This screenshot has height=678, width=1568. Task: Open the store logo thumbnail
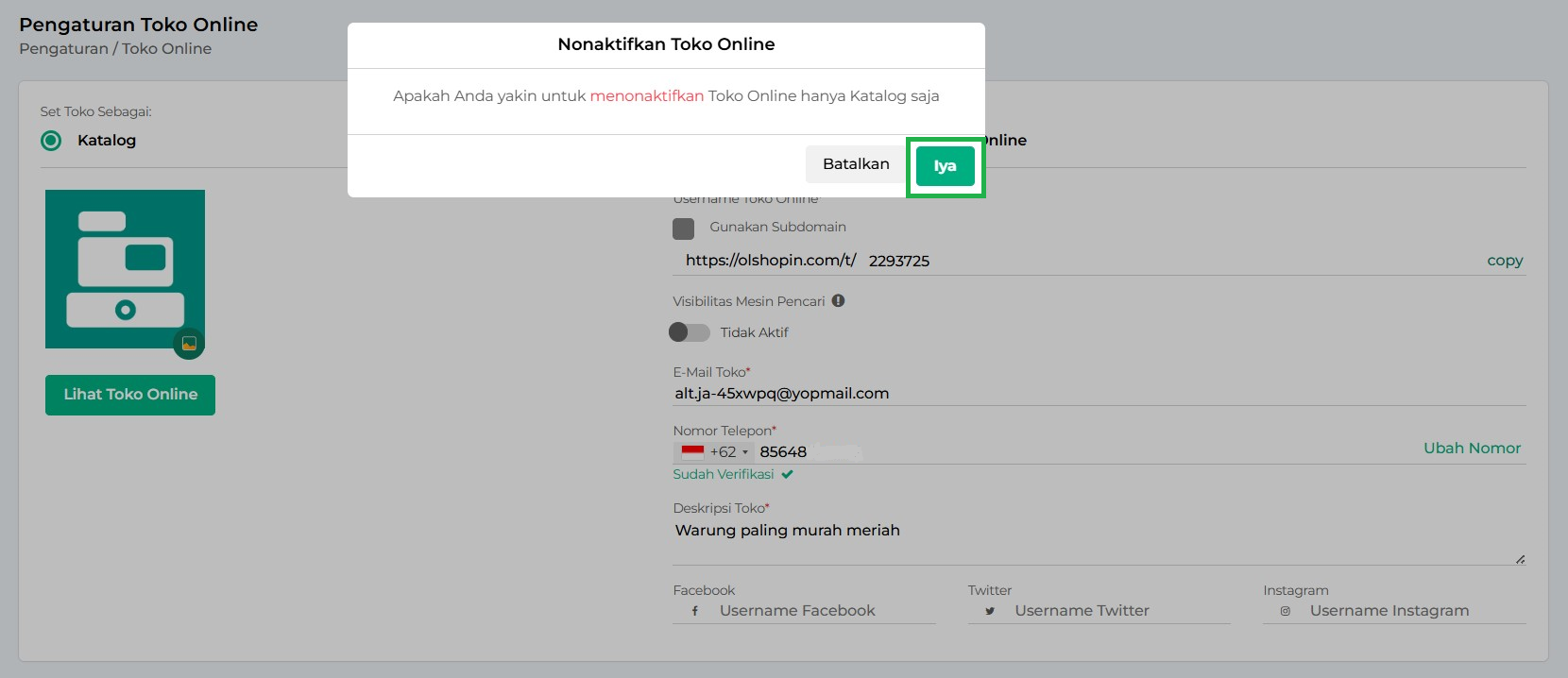click(125, 268)
